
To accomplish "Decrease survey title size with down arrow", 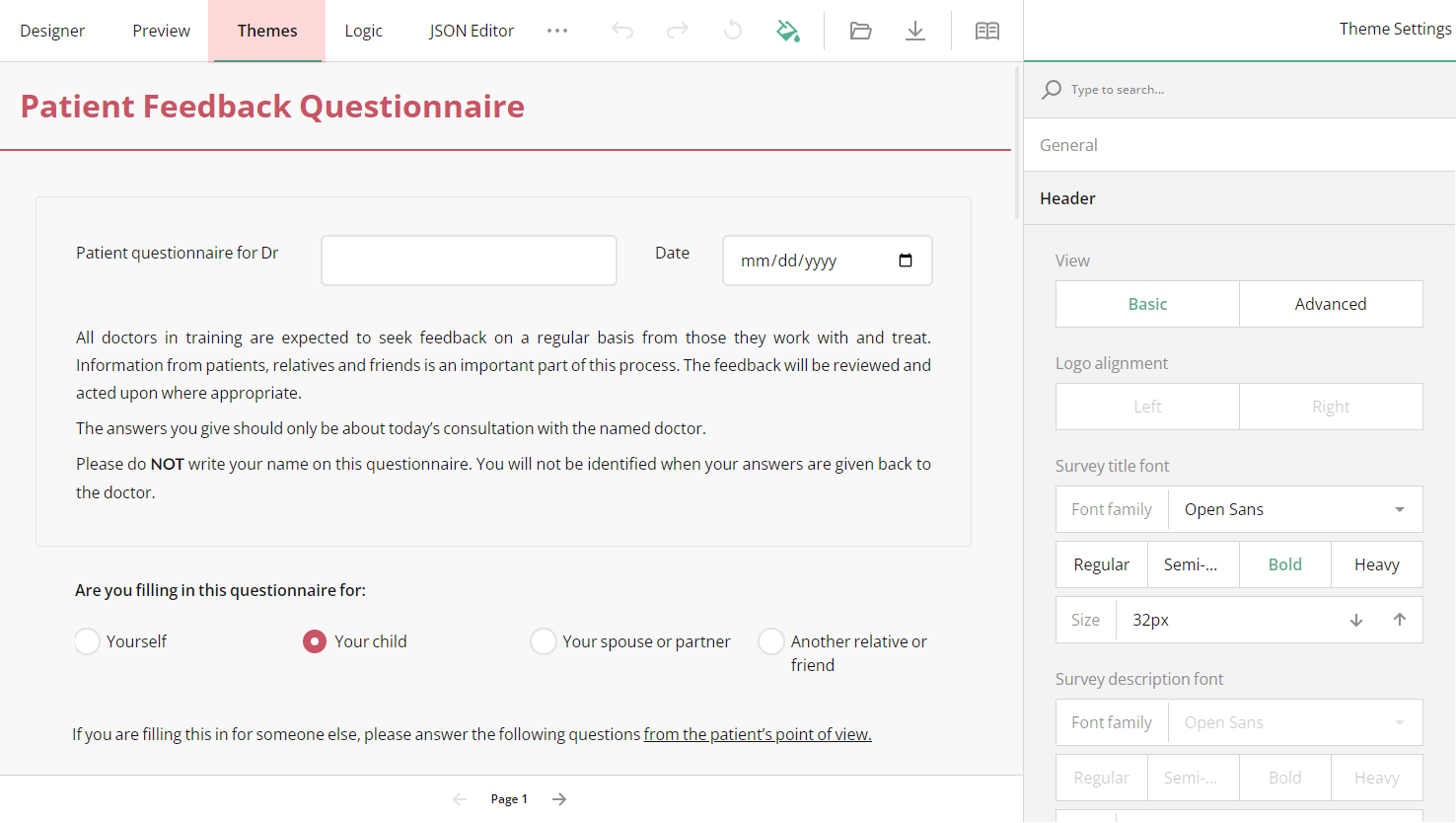I will 1356,620.
